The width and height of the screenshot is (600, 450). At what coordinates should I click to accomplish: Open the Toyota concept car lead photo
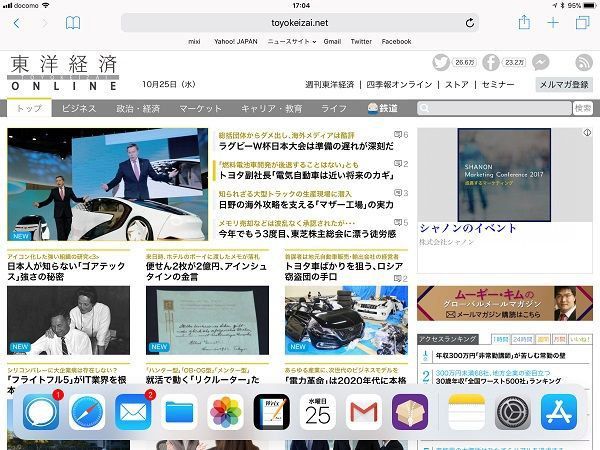pyautogui.click(x=108, y=184)
